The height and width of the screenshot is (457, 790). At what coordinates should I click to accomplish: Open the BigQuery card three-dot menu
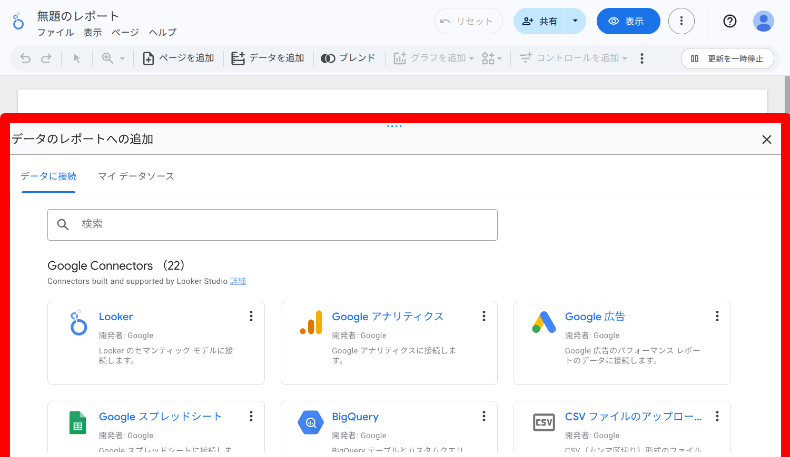(484, 416)
